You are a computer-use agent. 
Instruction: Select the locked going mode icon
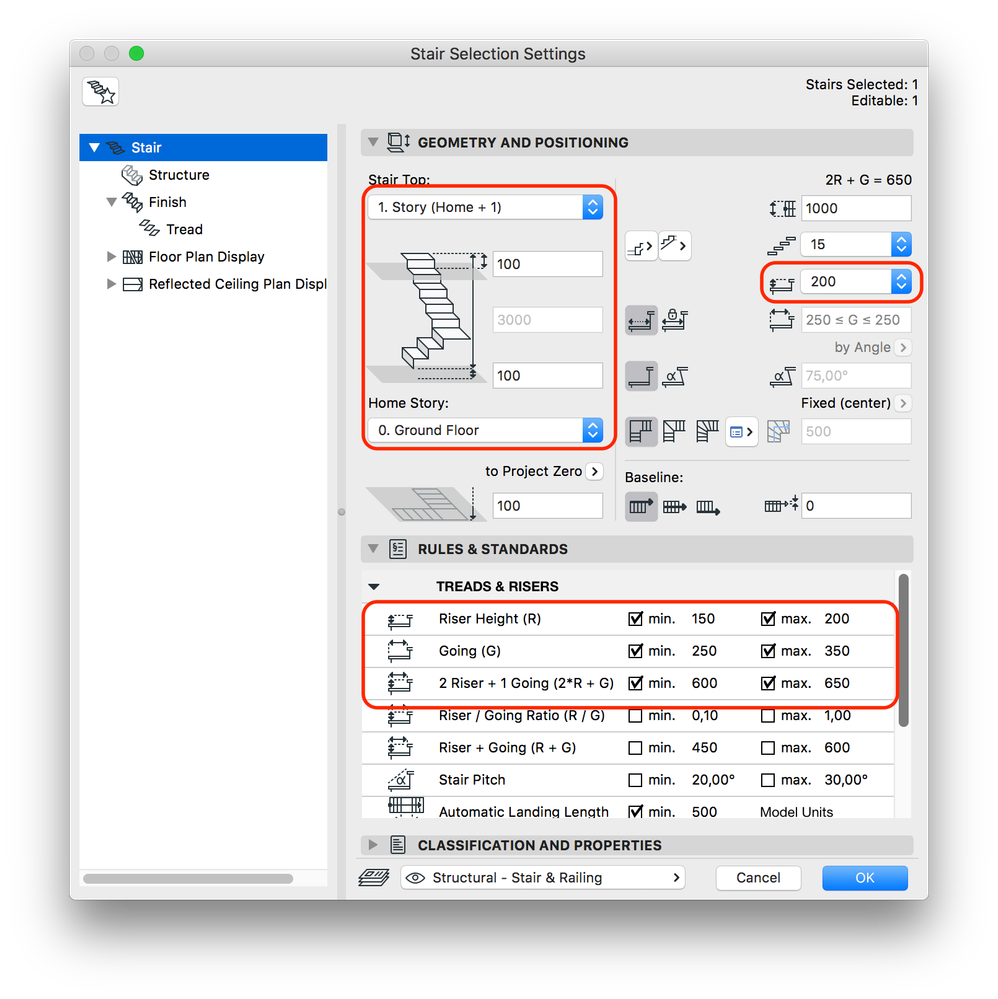point(675,320)
